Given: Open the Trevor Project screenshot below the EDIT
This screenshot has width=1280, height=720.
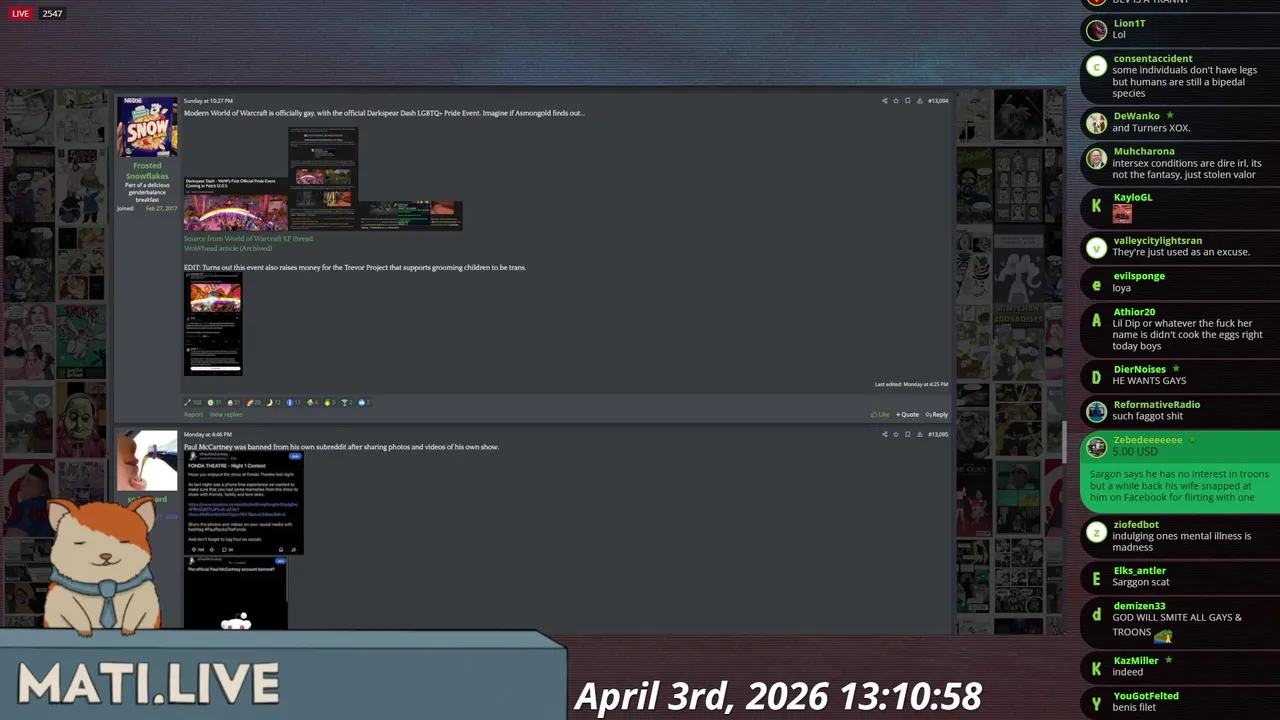Looking at the screenshot, I should coord(213,326).
